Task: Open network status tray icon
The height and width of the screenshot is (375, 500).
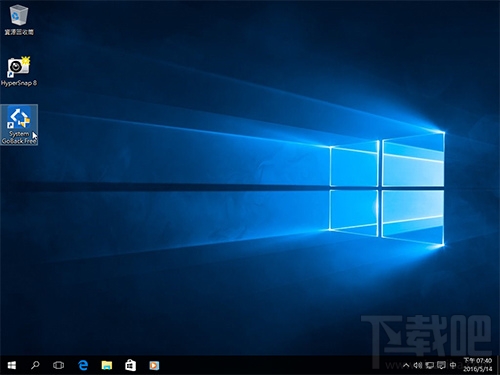Action: [429, 366]
